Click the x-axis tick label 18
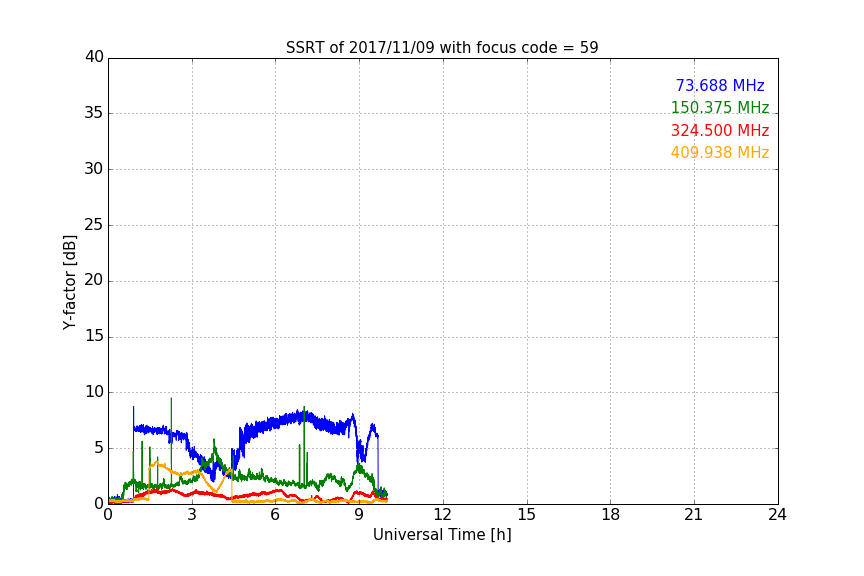The height and width of the screenshot is (576, 864). point(611,515)
